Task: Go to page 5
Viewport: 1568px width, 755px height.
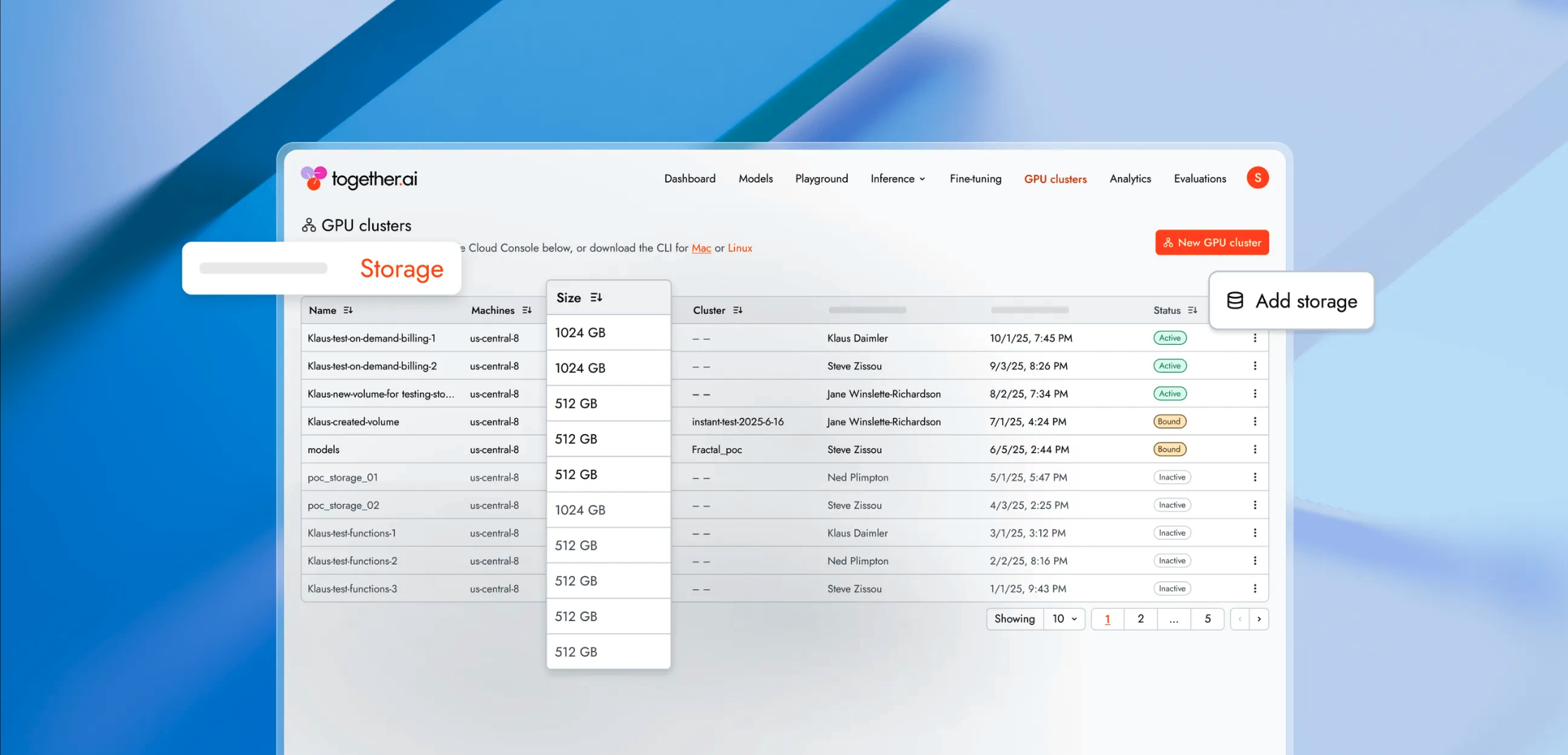Action: coord(1207,619)
